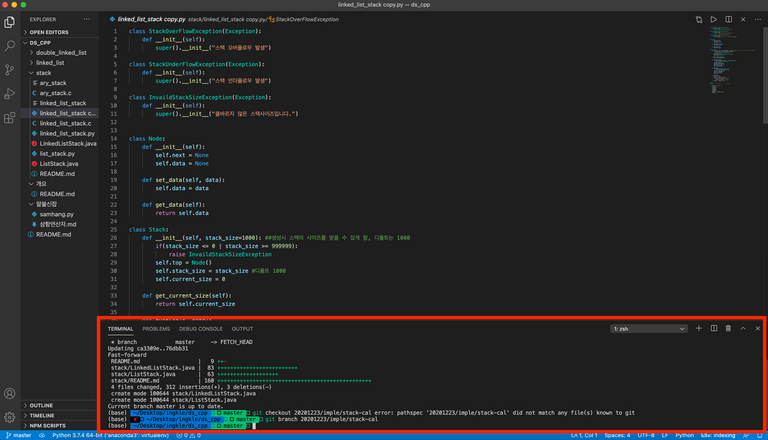Click the code minimap overview

(732, 61)
